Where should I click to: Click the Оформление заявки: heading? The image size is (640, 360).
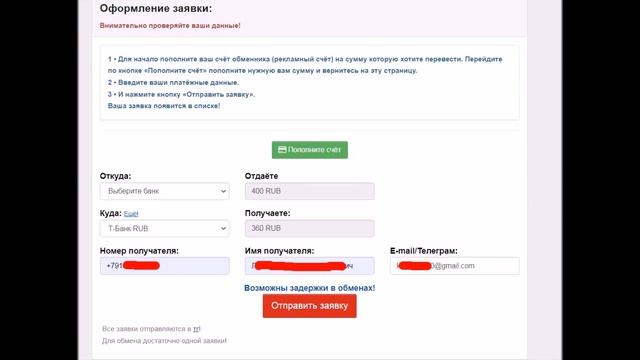156,9
